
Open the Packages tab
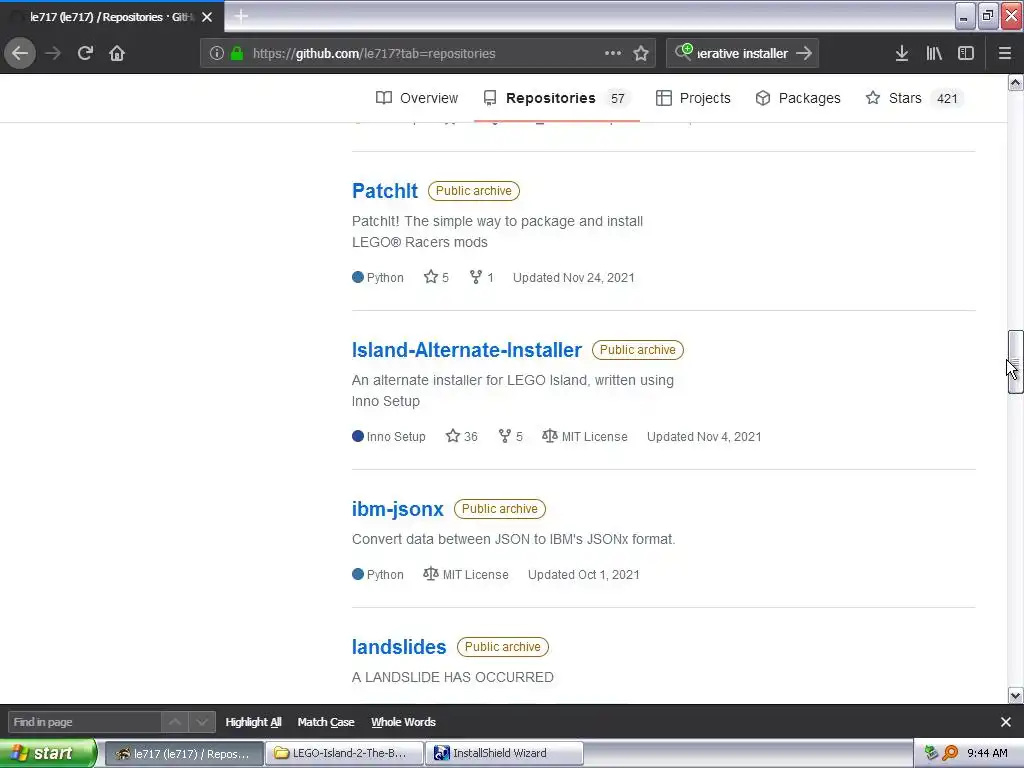[x=797, y=98]
